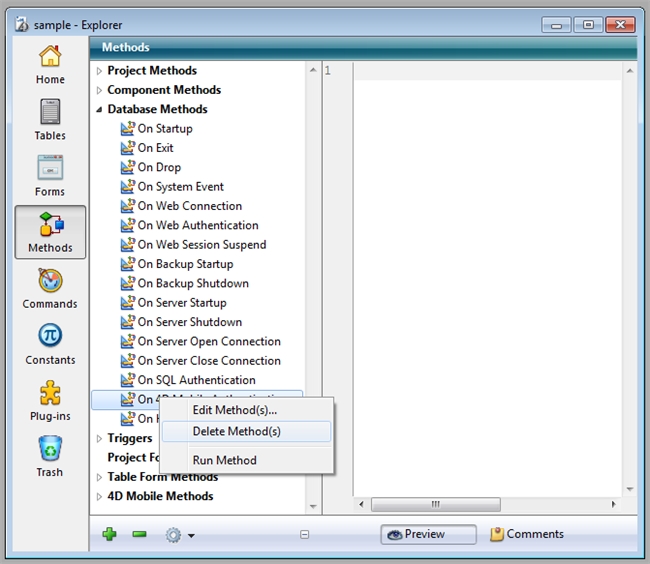Expand the Project Methods node

[x=99, y=71]
